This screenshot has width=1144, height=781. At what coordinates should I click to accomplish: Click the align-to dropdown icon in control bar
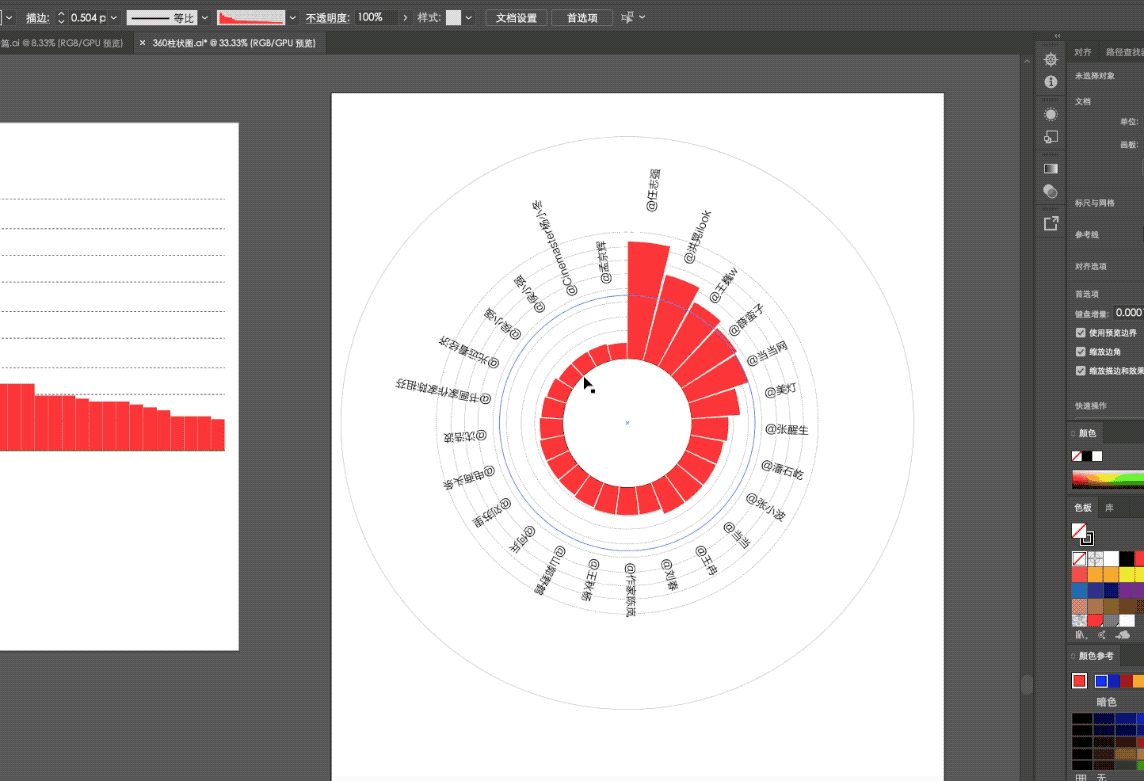pyautogui.click(x=632, y=17)
